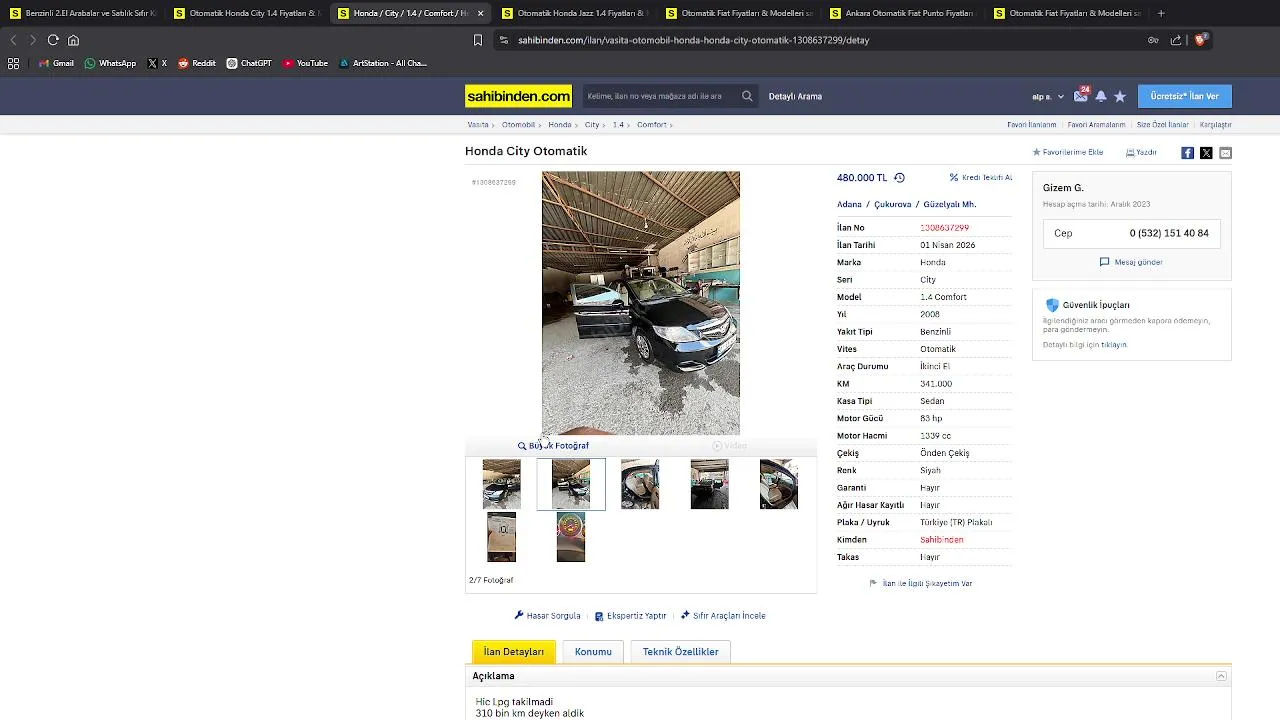Open the alp a. account dropdown
The image size is (1280, 720).
1048,97
